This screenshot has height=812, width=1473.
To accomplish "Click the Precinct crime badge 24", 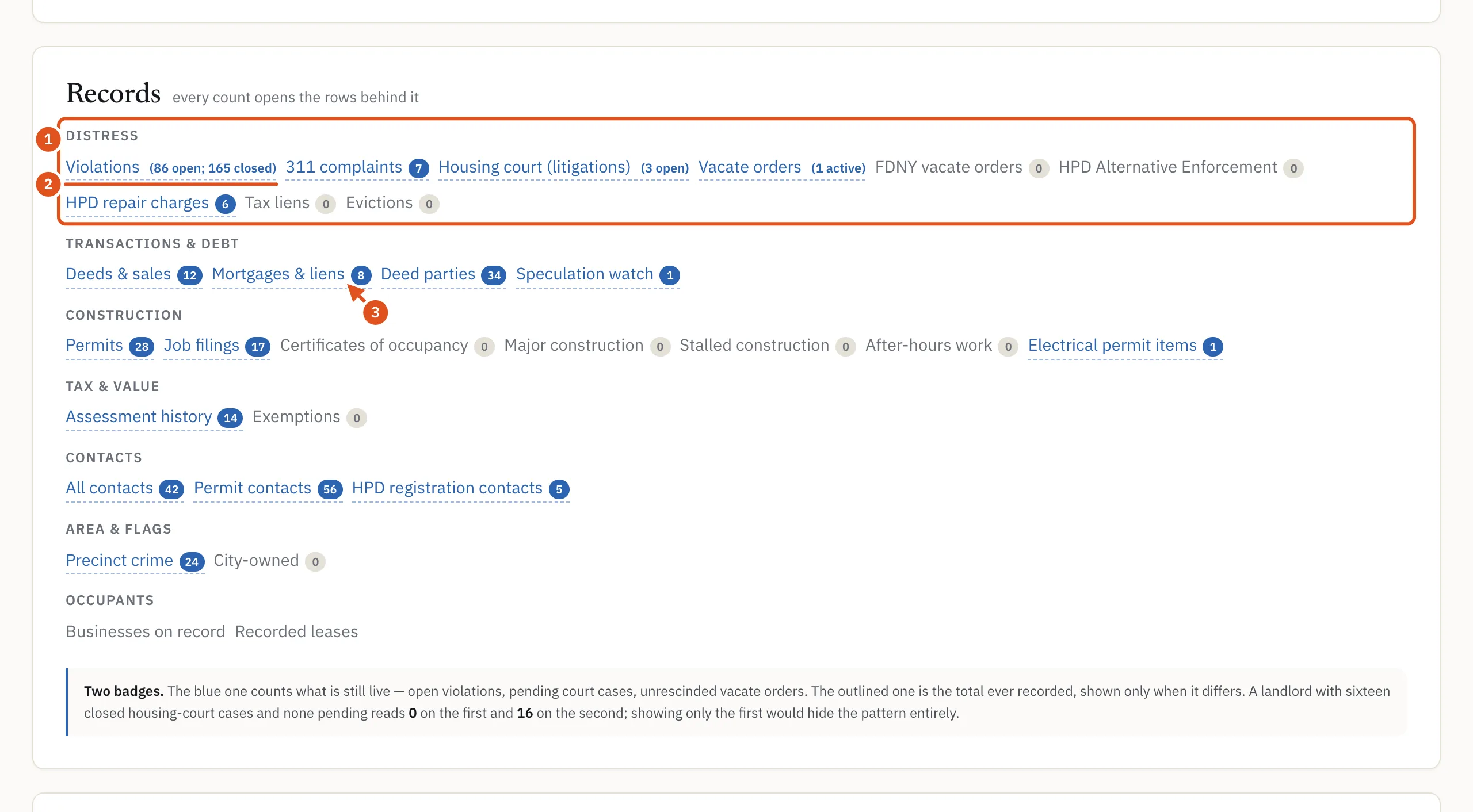I will tap(192, 562).
